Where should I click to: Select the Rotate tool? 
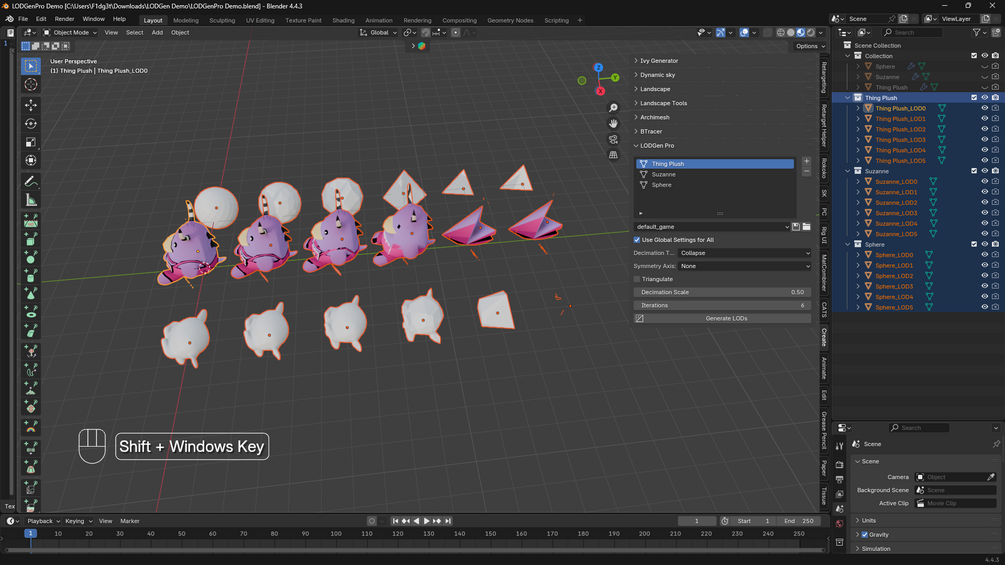point(31,123)
